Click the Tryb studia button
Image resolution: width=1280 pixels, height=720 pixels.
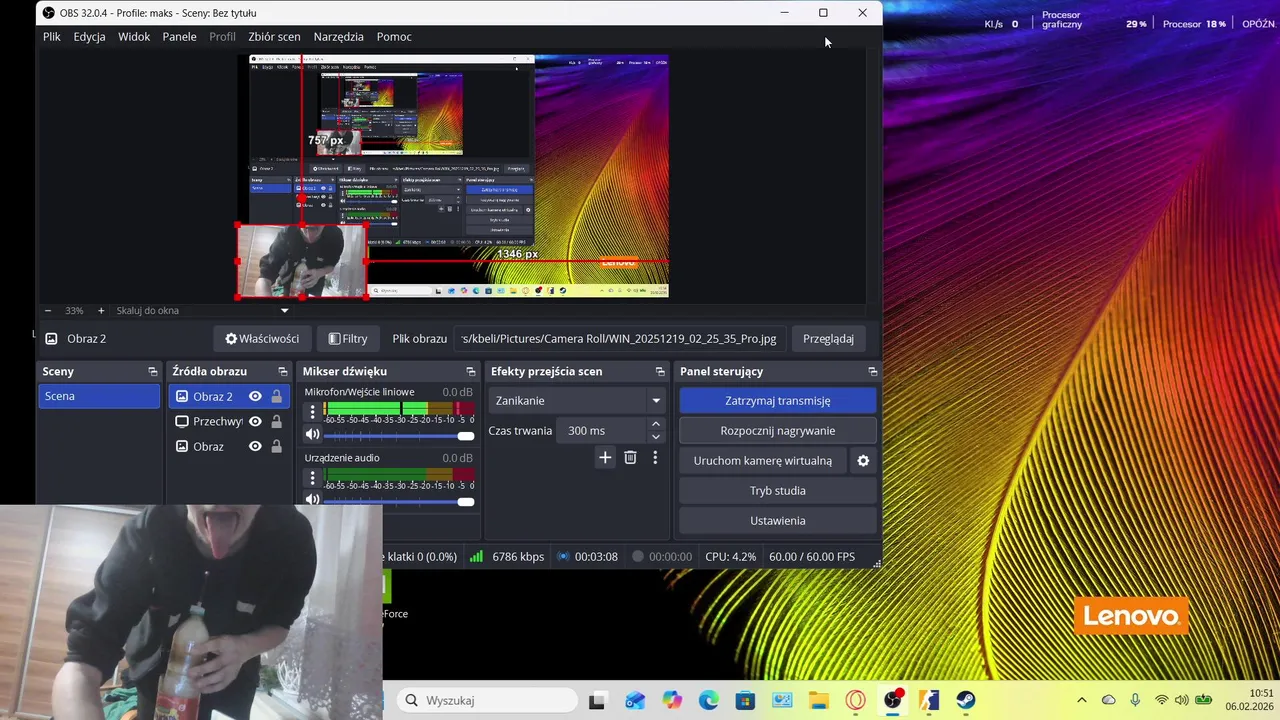(x=778, y=490)
